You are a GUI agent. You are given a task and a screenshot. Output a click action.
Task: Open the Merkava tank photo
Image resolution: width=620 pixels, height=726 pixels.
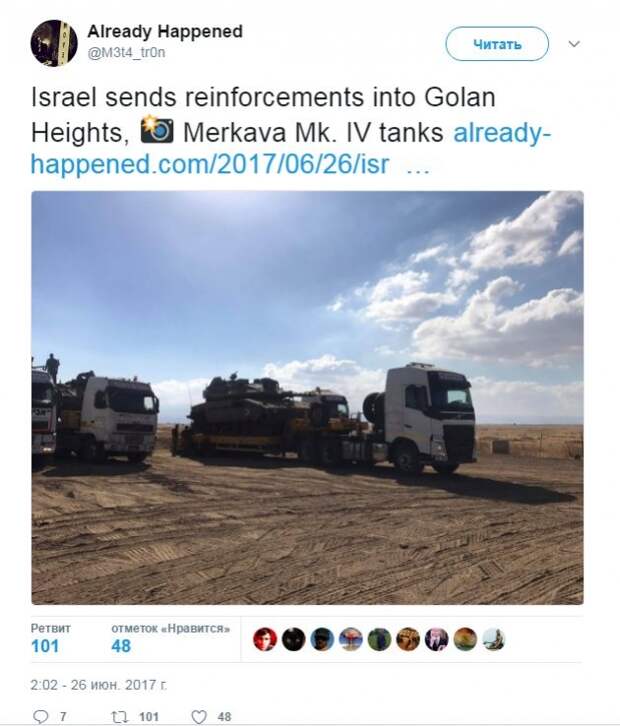307,398
